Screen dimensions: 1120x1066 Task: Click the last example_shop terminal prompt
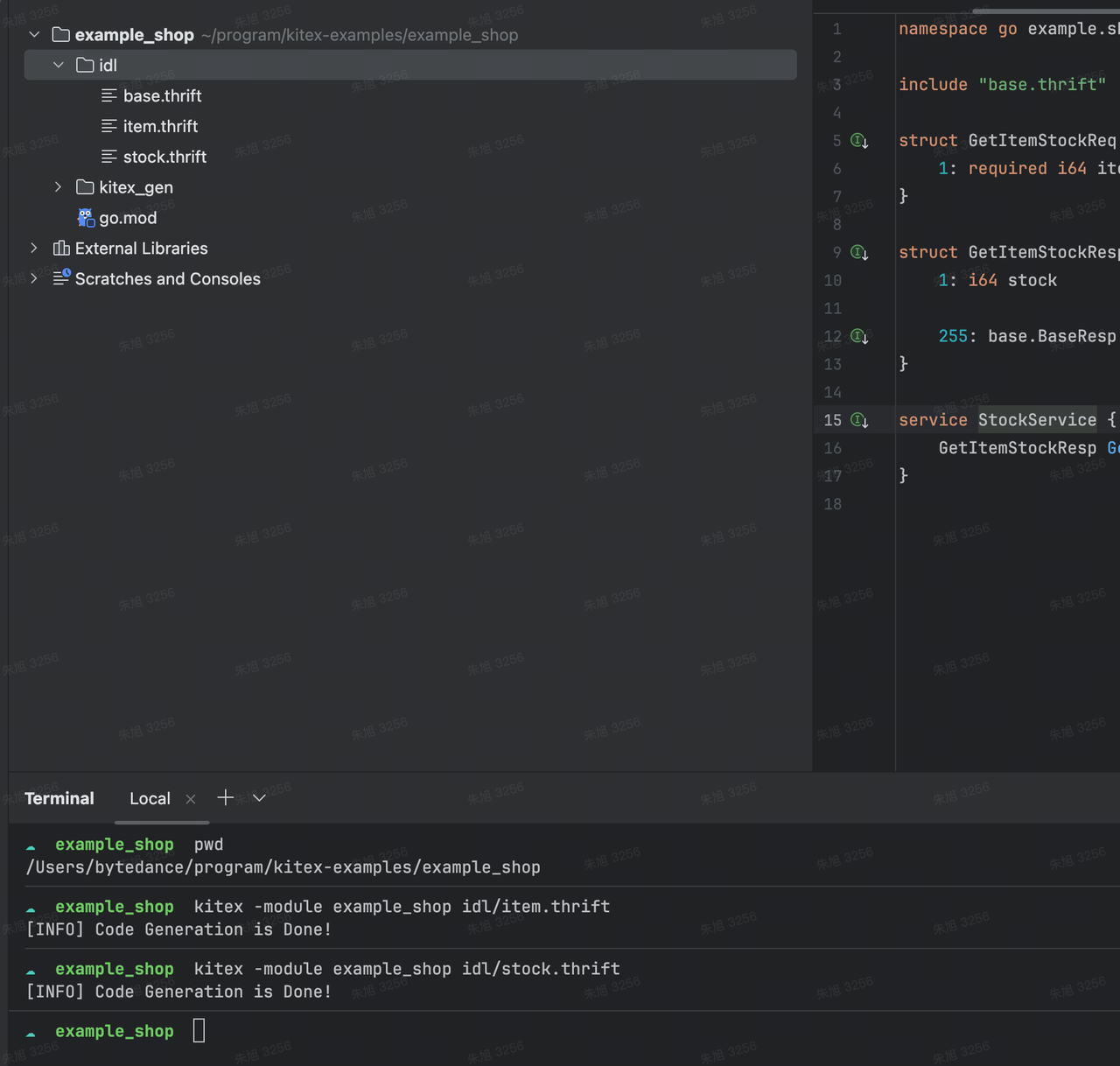[x=115, y=1031]
